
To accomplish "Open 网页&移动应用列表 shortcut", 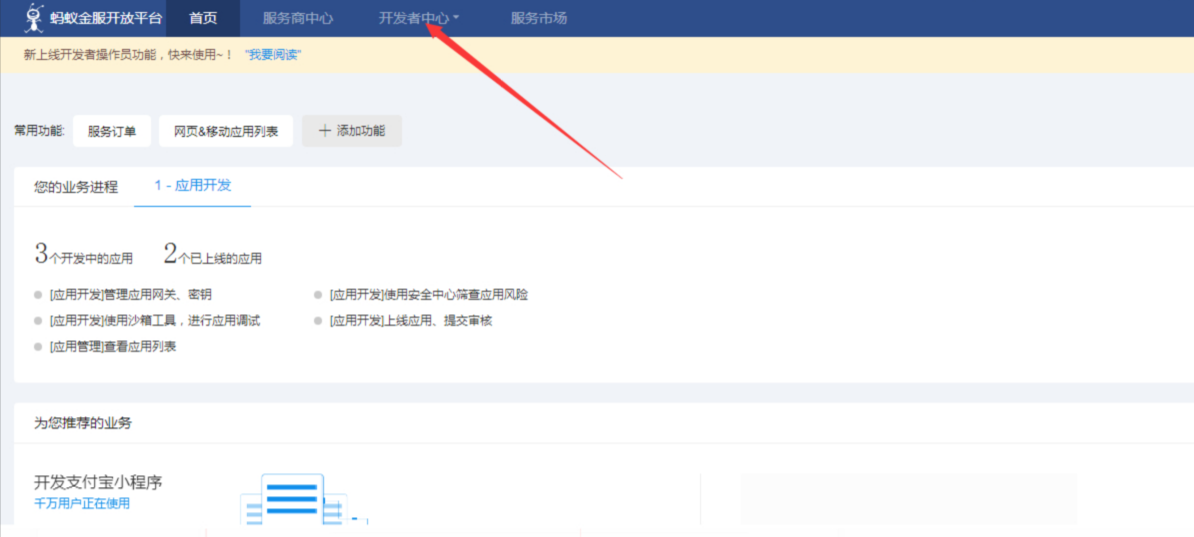I will click(226, 131).
